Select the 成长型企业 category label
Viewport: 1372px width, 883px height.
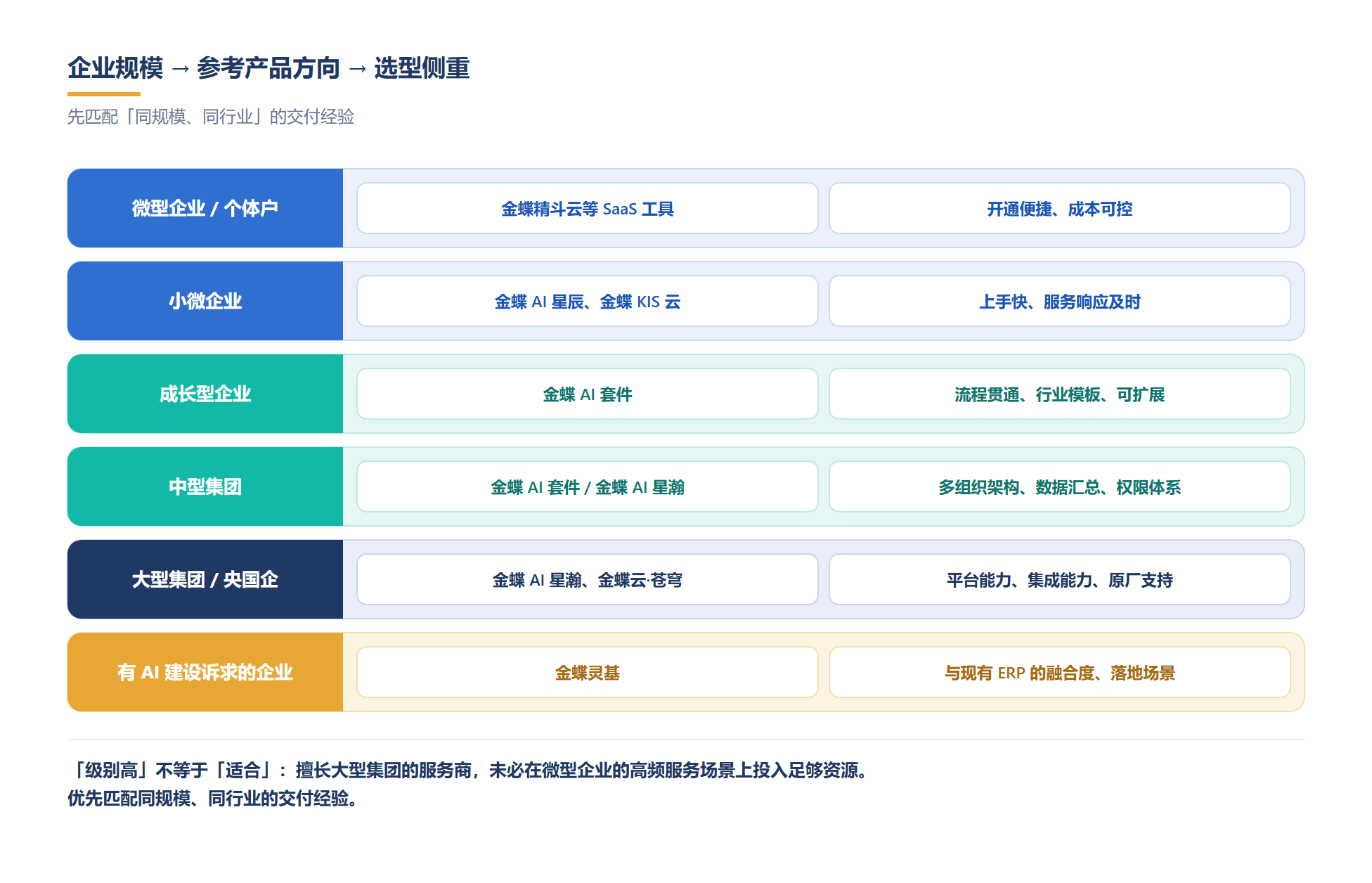click(x=205, y=394)
